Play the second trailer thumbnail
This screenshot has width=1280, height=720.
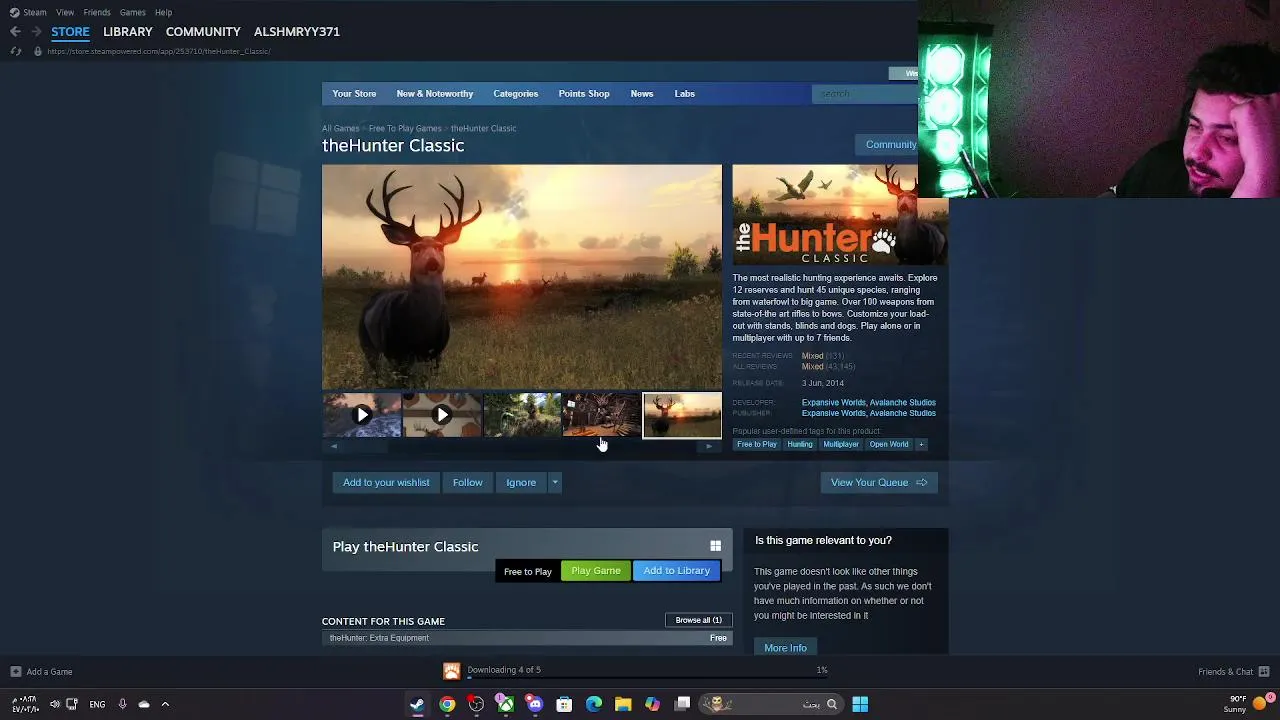[x=442, y=415]
